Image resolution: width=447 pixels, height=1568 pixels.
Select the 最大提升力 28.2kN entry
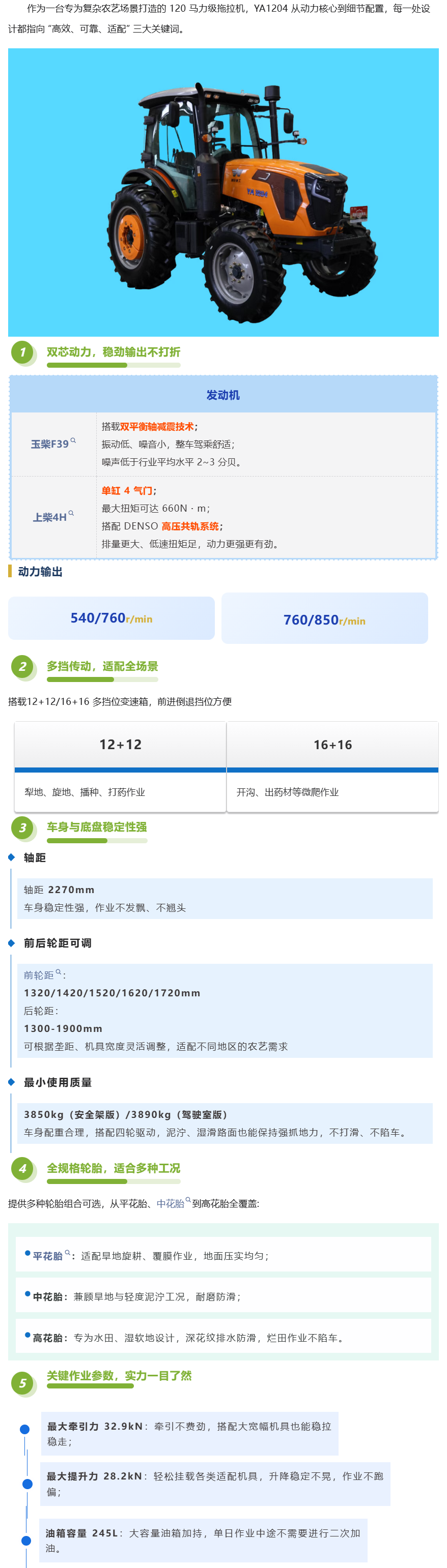point(215,1484)
